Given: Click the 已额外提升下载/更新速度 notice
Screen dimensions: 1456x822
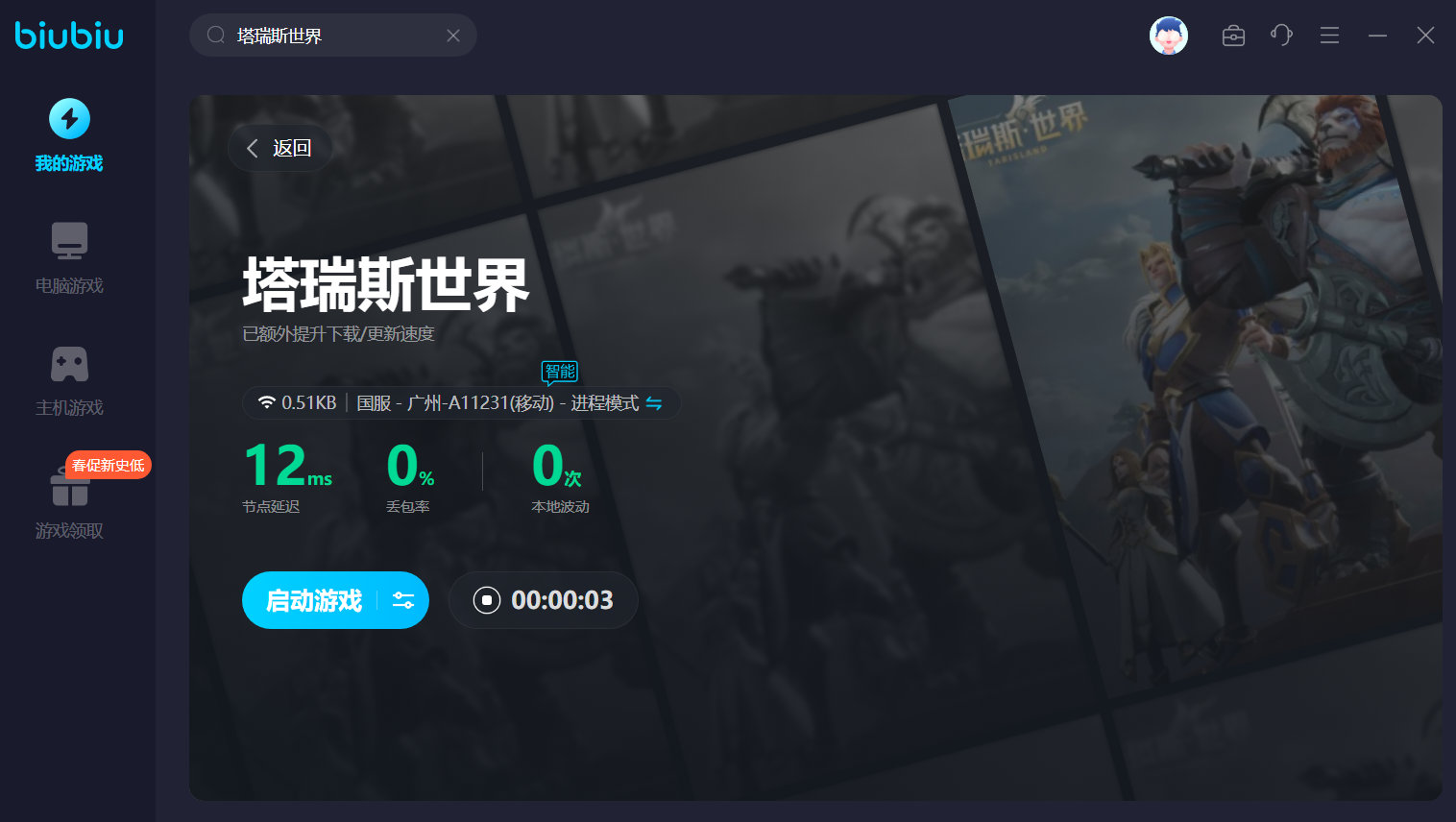Looking at the screenshot, I should click(338, 334).
